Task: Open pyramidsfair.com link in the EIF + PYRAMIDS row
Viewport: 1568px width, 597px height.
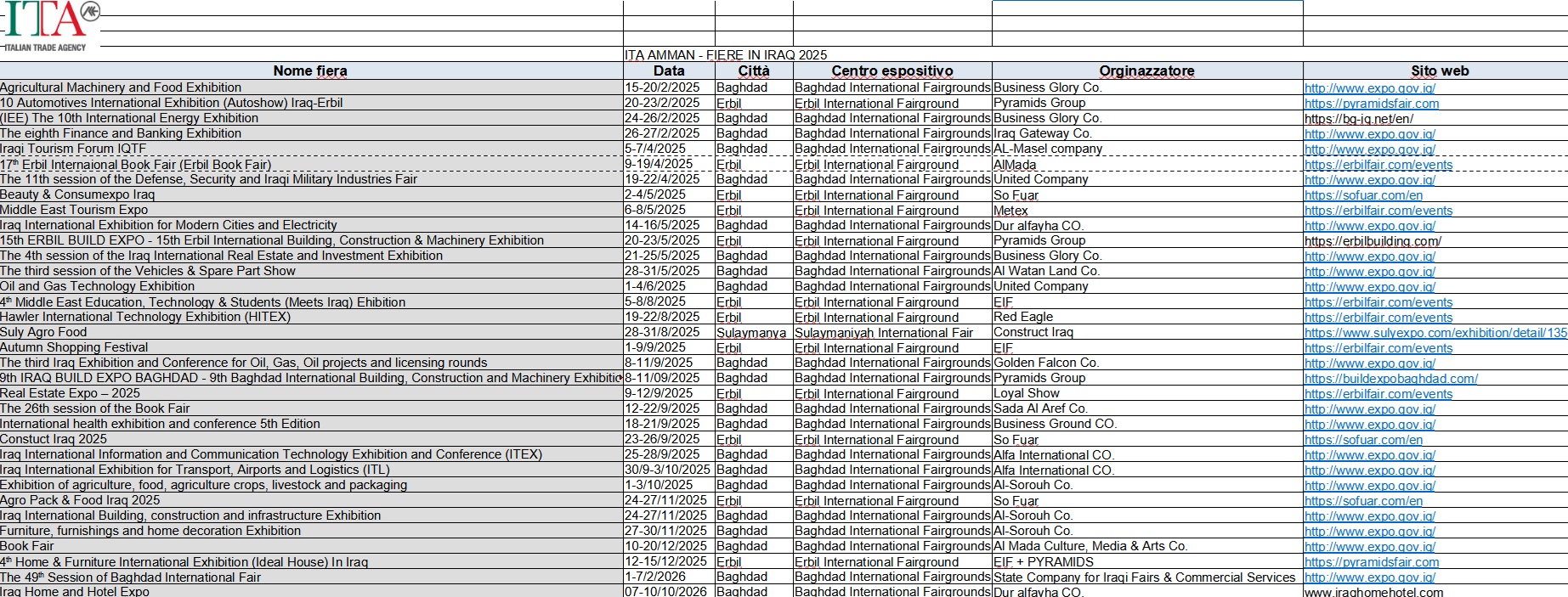Action: click(x=1372, y=562)
